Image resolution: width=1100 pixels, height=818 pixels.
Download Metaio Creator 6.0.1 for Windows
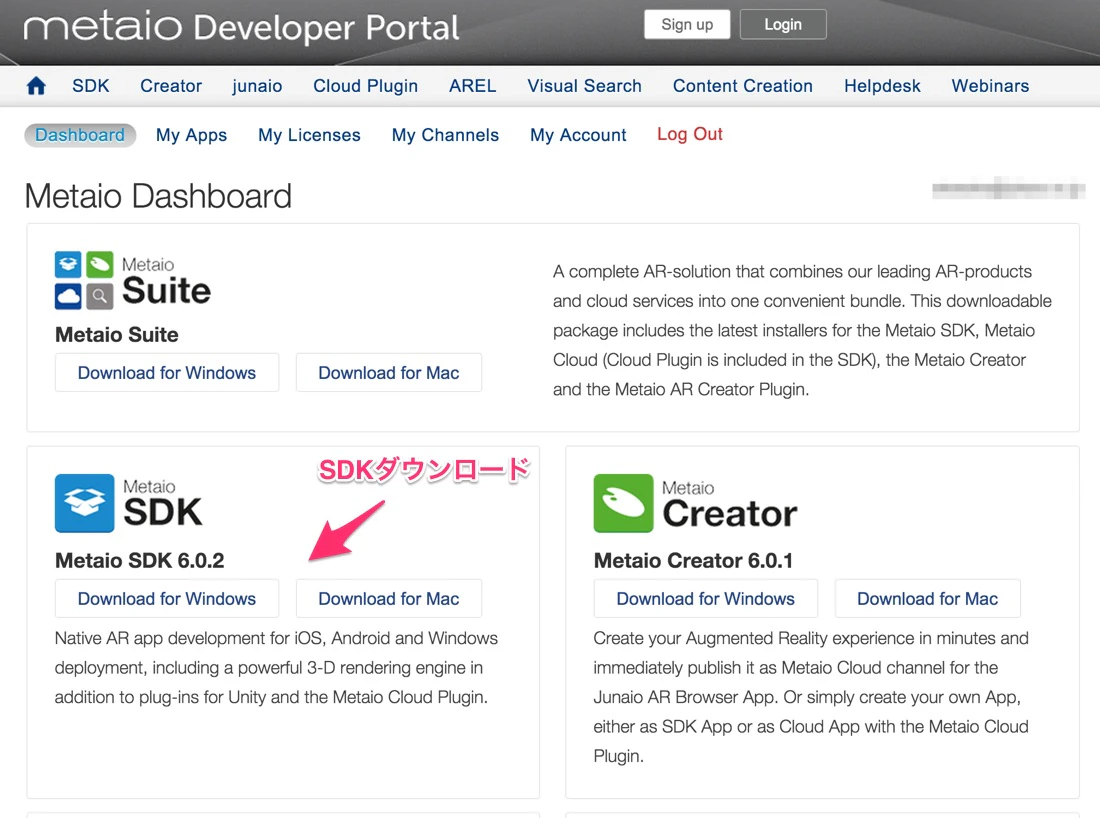point(706,598)
